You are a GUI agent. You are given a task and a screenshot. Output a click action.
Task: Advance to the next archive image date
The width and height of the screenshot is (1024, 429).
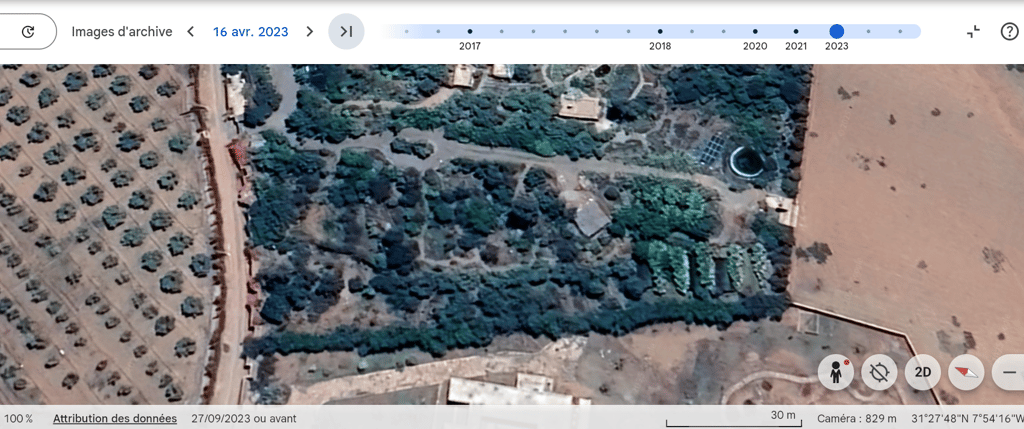[310, 31]
